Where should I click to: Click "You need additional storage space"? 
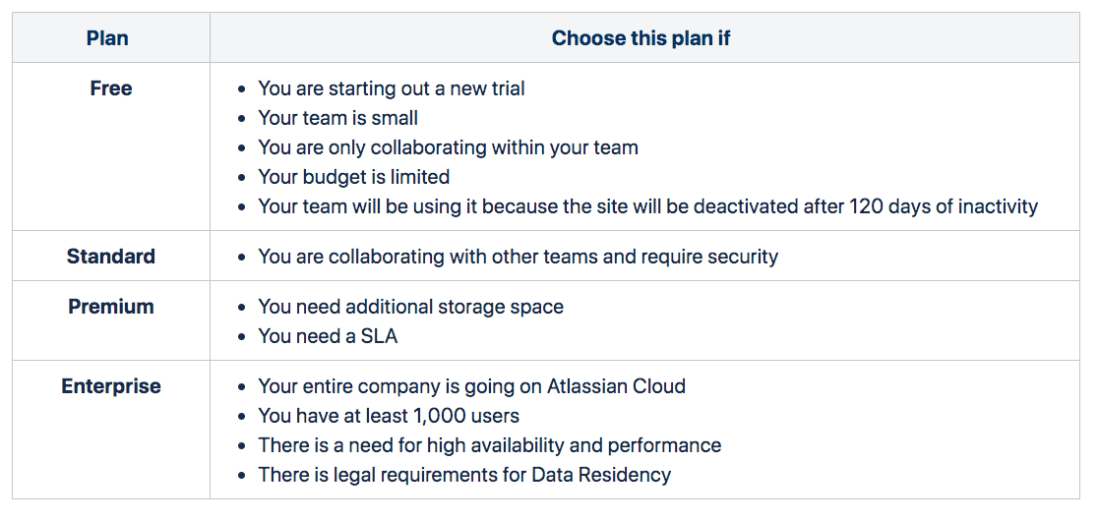pos(410,306)
